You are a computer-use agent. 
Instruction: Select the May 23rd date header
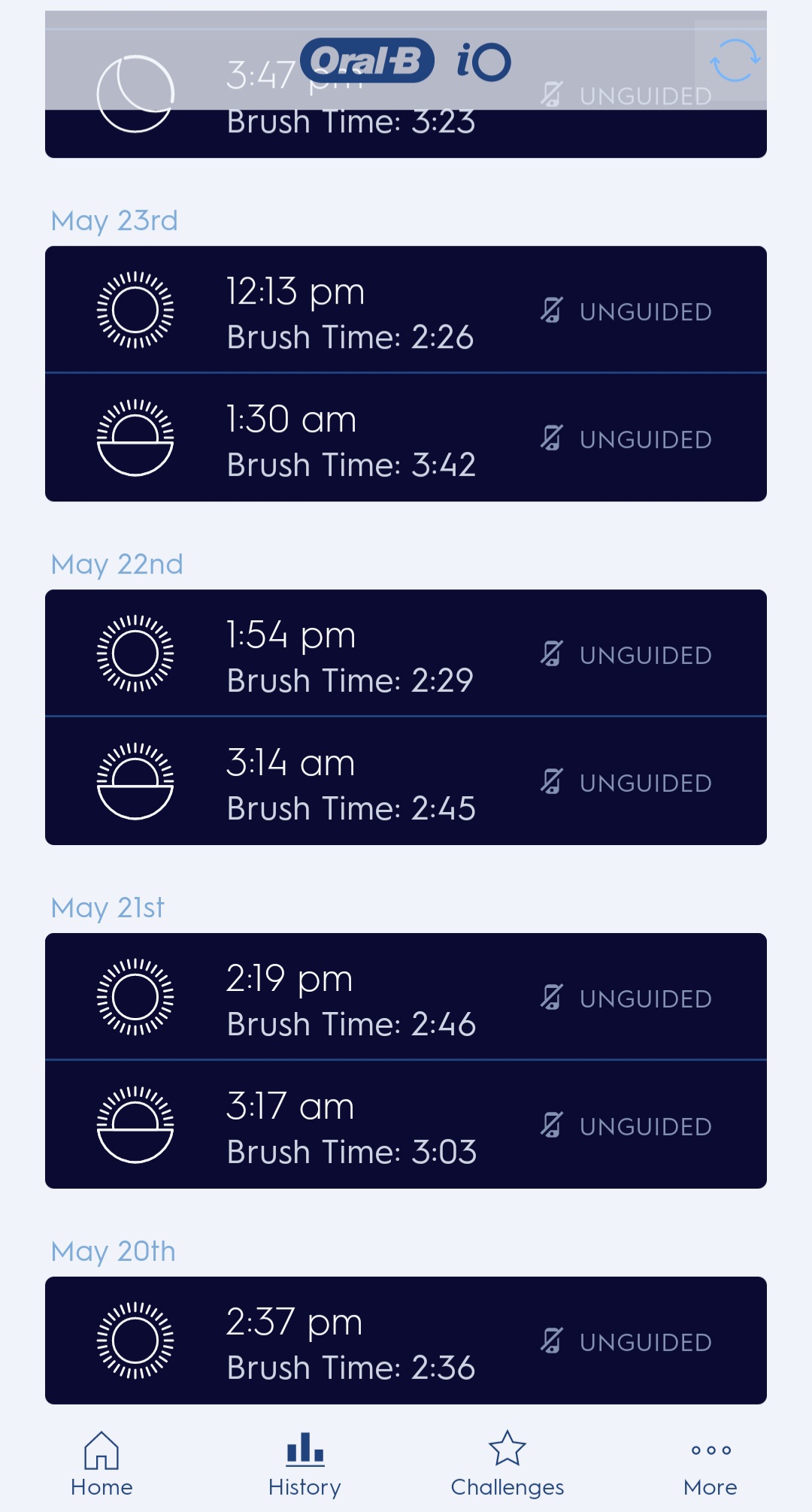(114, 221)
